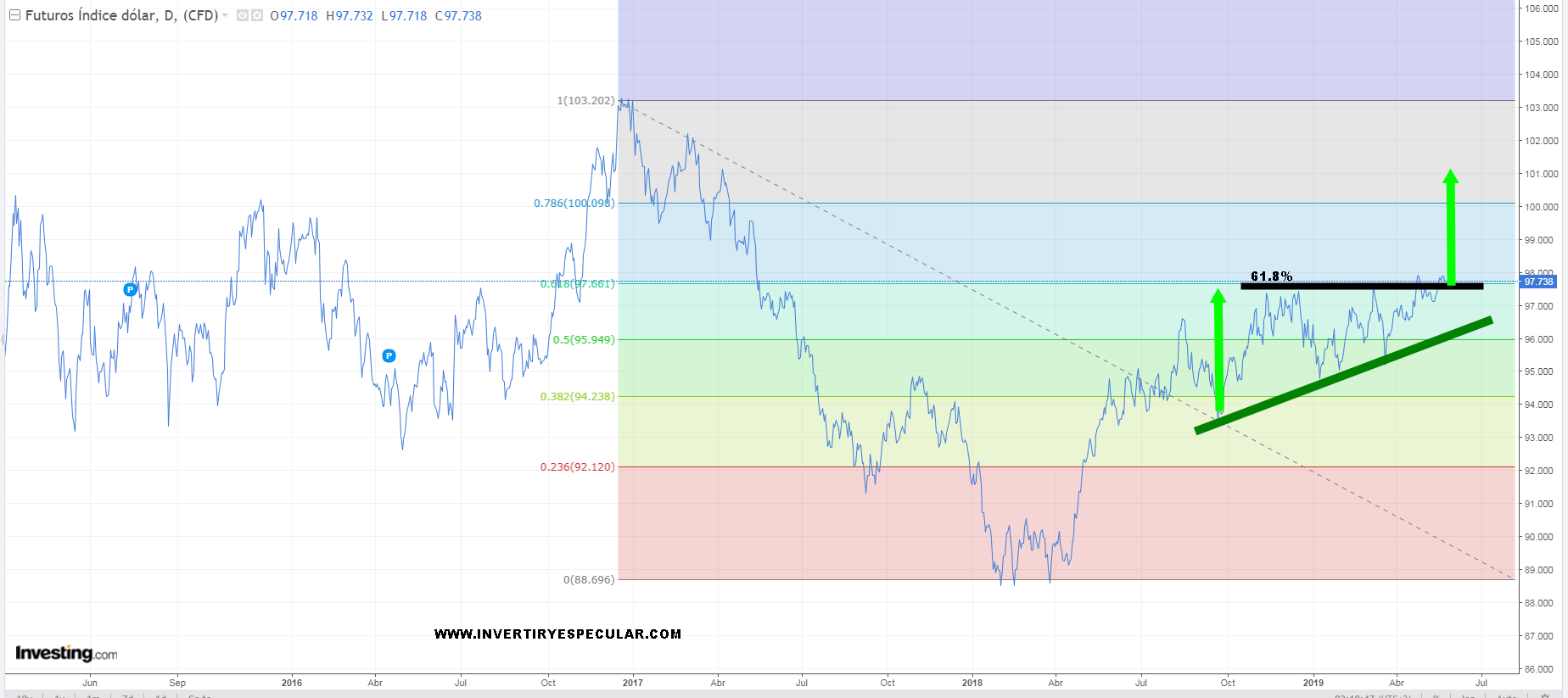Screen dimensions: 1568x698
Task: Switch to the 1y date range
Action: pyautogui.click(x=59, y=695)
